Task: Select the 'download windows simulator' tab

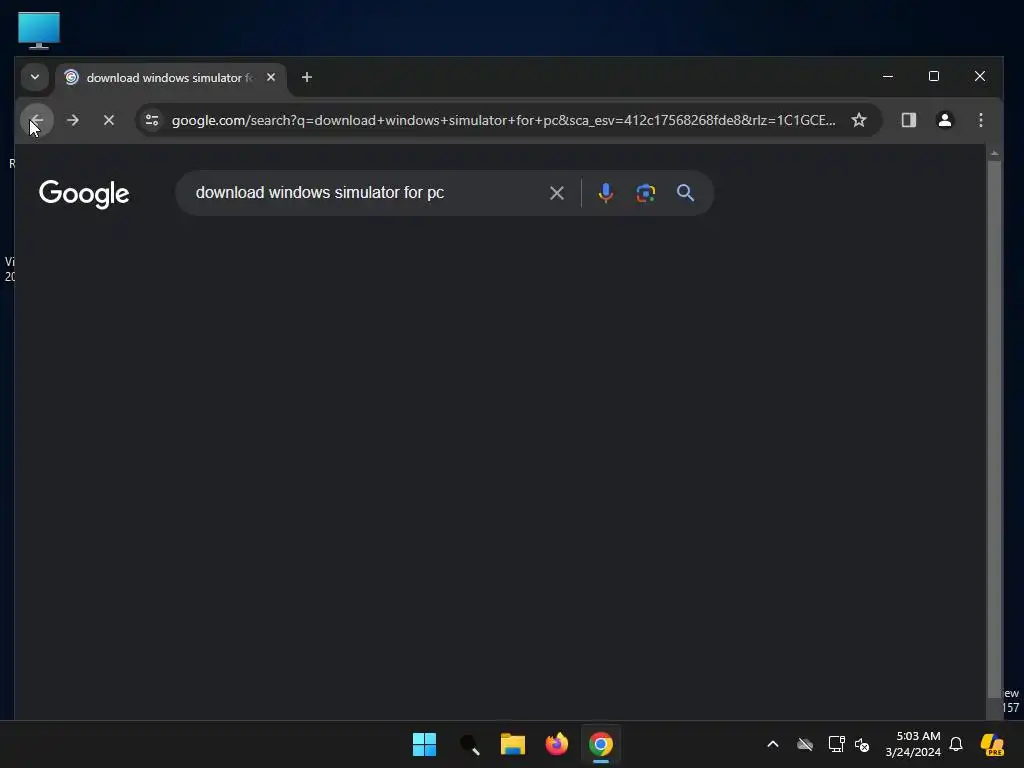Action: tap(170, 78)
